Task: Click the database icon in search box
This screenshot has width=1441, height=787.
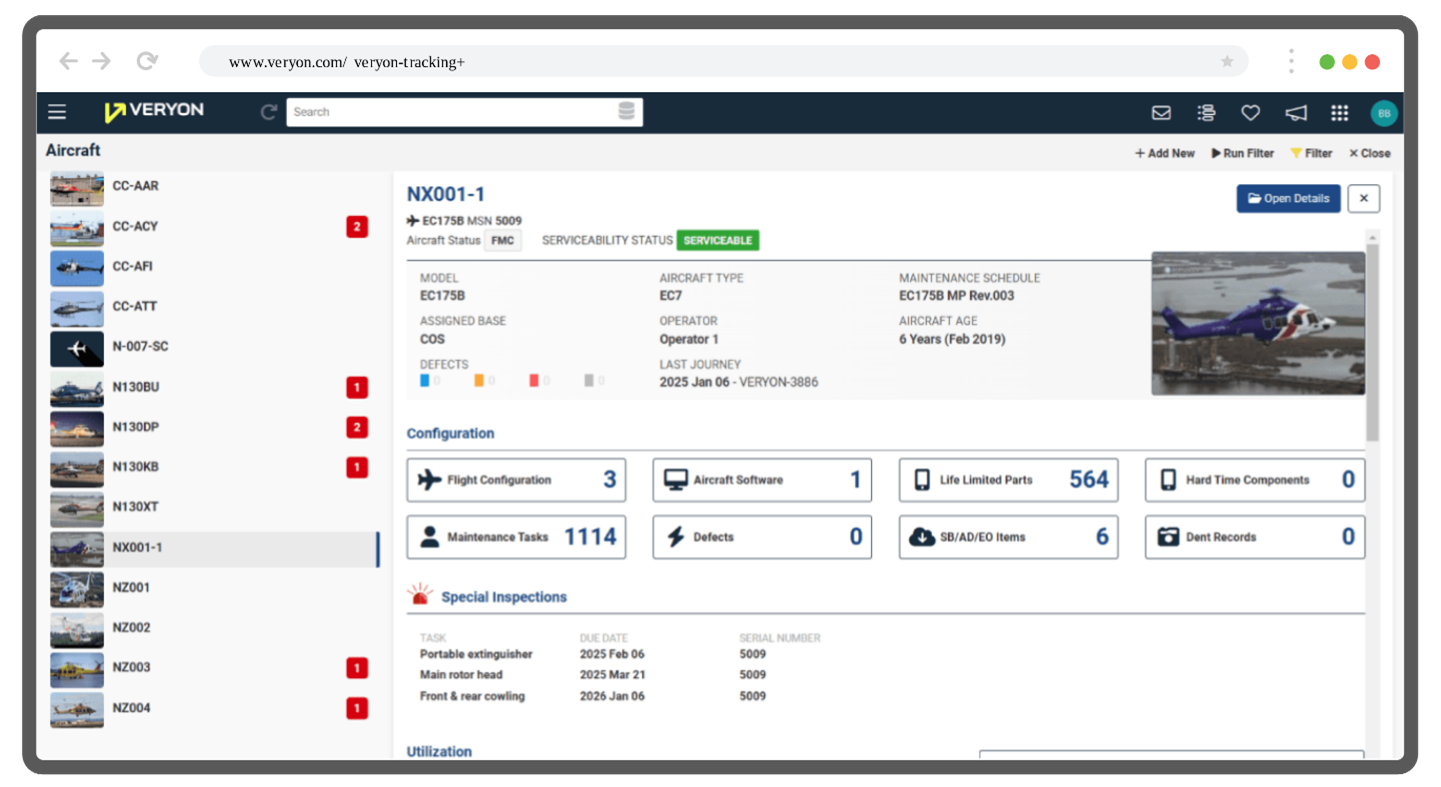Action: 626,112
